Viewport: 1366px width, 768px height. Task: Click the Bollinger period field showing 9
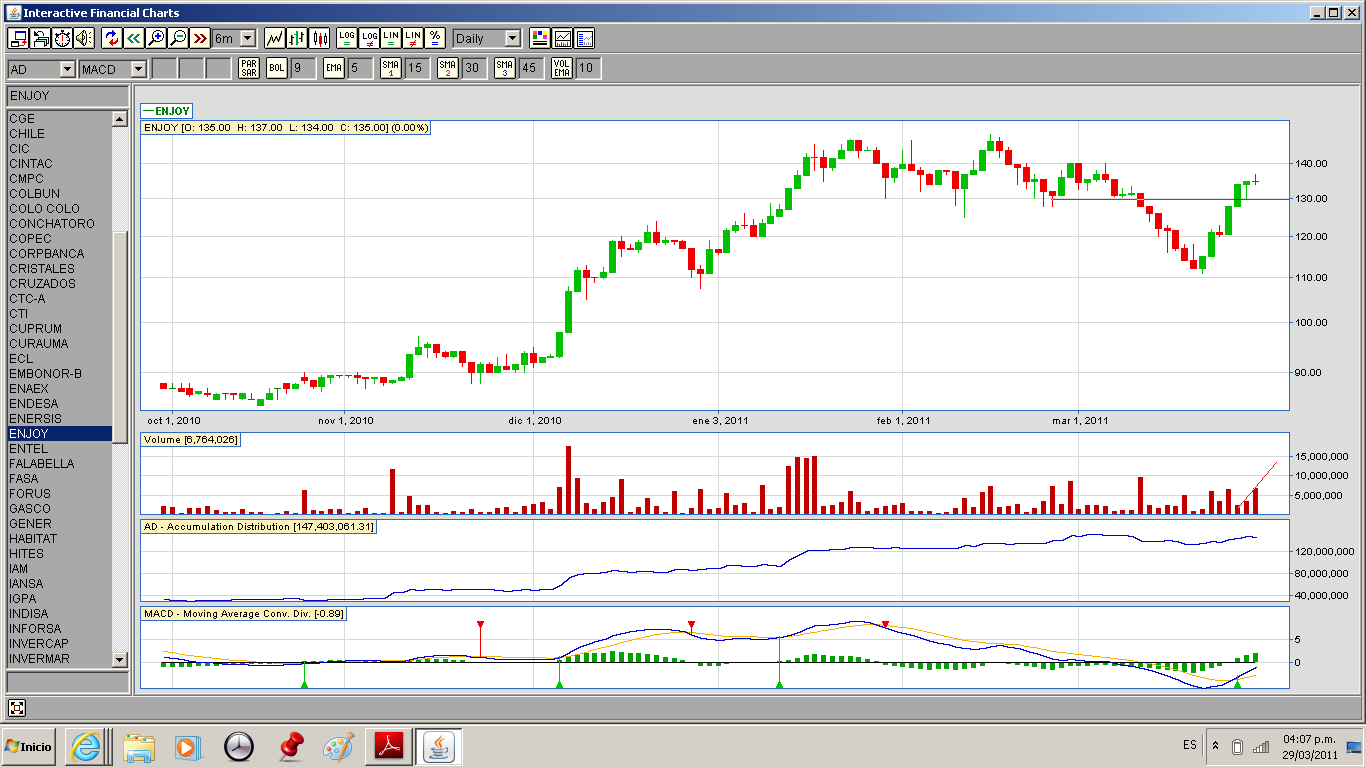pos(303,68)
